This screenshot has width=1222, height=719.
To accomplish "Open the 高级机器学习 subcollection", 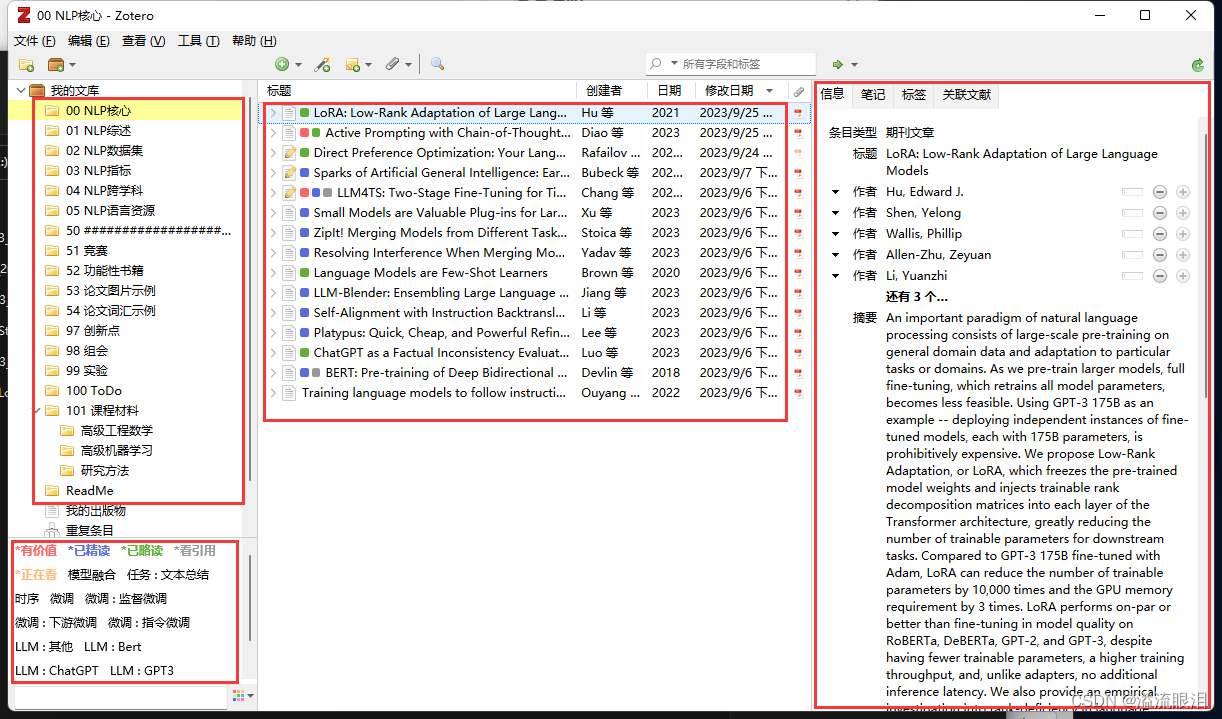I will click(117, 451).
